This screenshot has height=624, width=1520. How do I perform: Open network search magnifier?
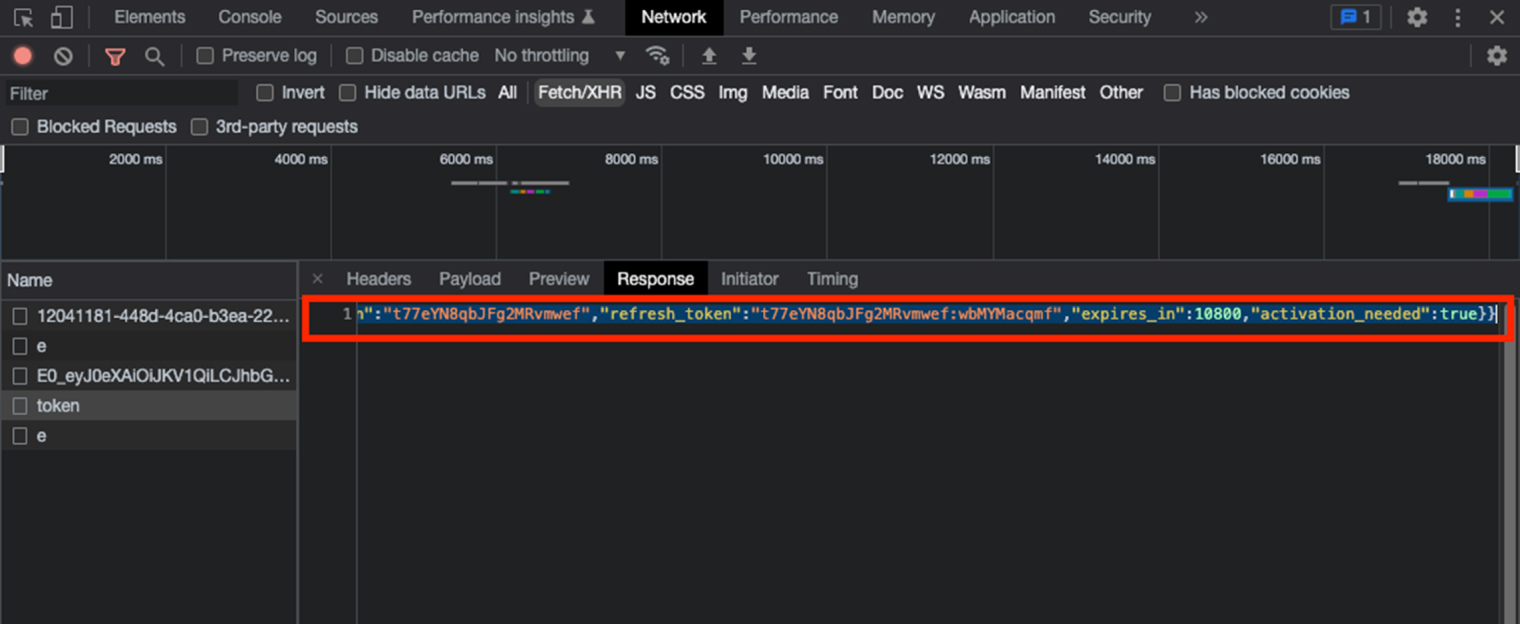(154, 56)
